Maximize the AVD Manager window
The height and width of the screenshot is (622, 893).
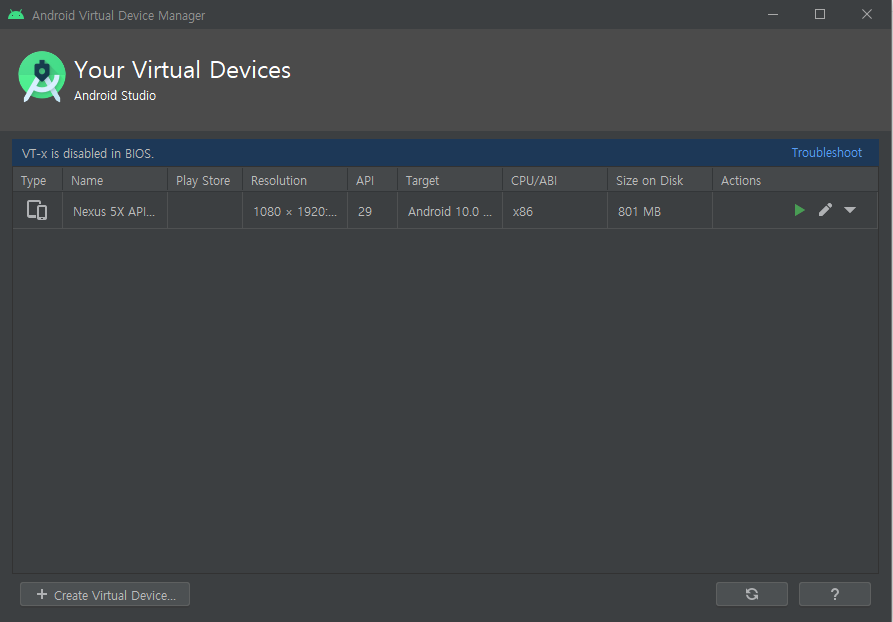coord(820,14)
